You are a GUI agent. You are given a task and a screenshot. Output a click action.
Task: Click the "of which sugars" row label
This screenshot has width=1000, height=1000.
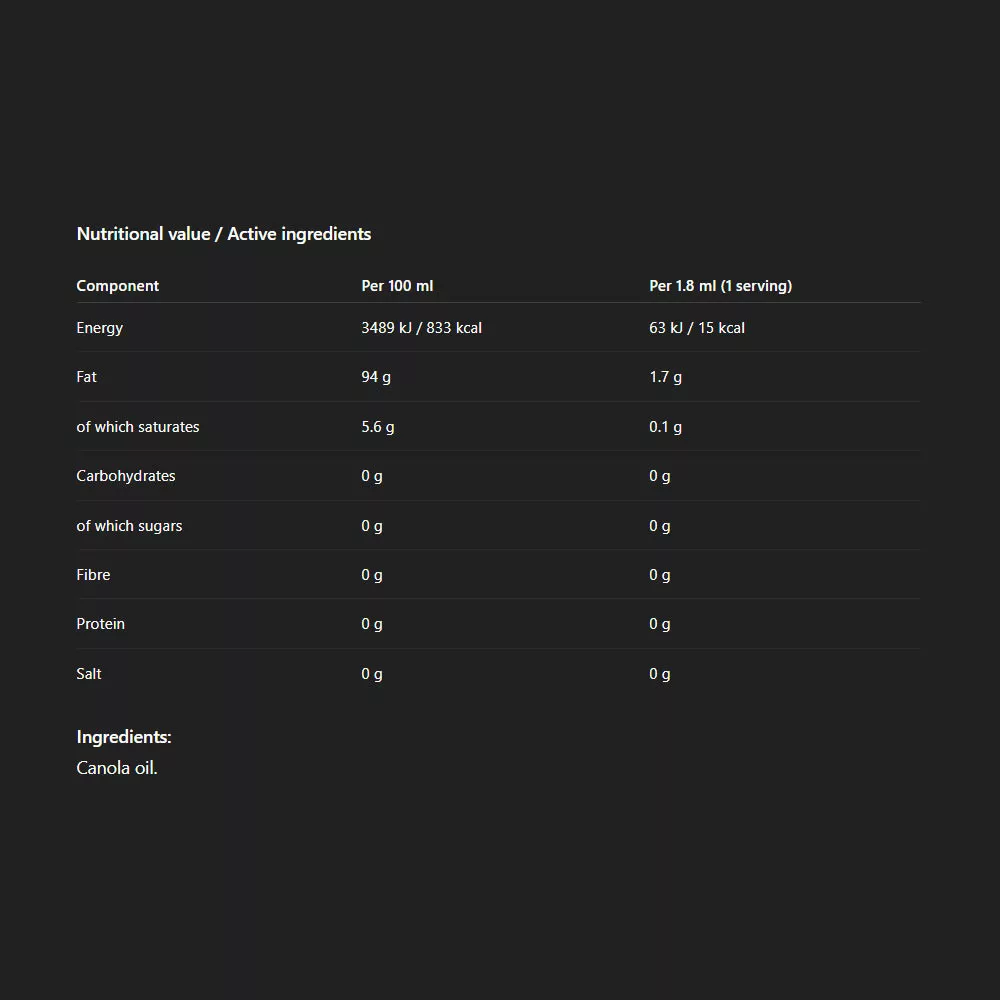(x=129, y=526)
